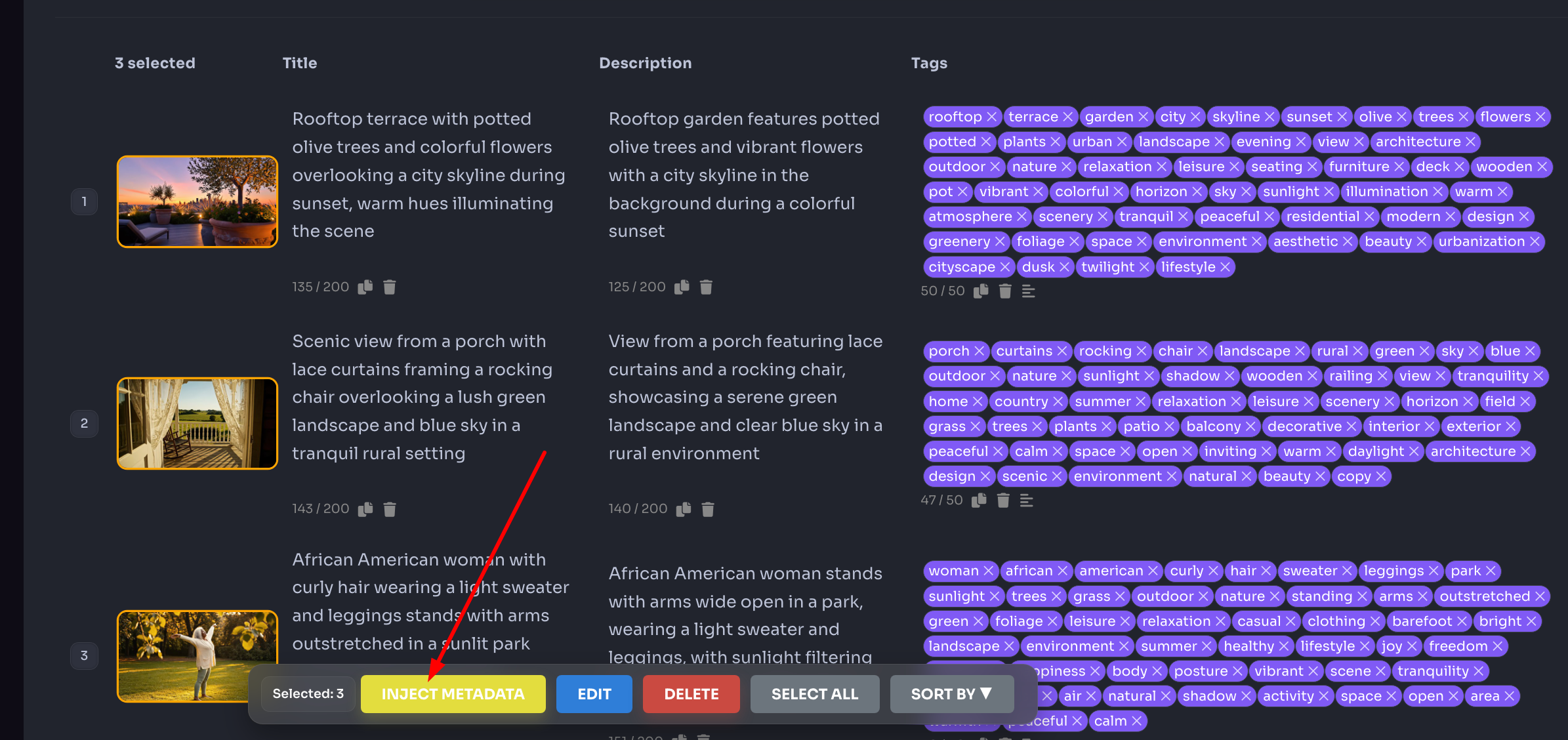This screenshot has width=1568, height=740.
Task: Delete the rooftop terrace description
Action: point(707,287)
